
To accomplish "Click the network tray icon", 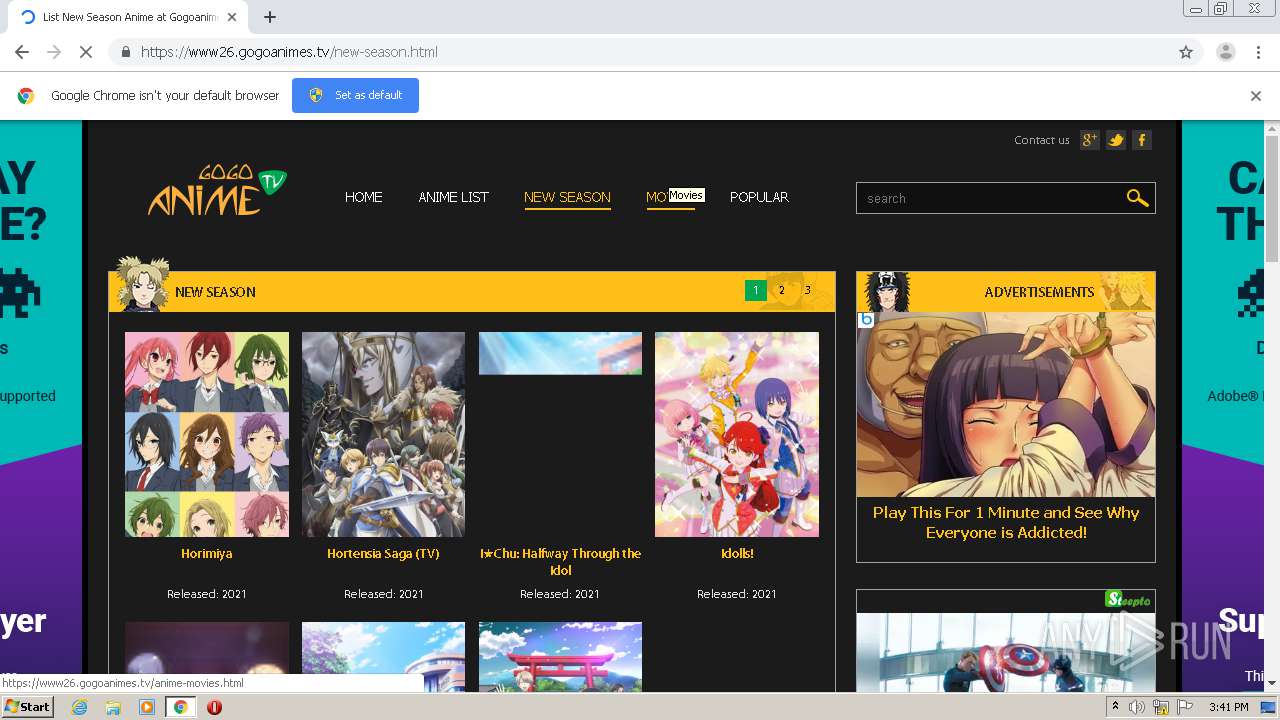I will pyautogui.click(x=1161, y=707).
